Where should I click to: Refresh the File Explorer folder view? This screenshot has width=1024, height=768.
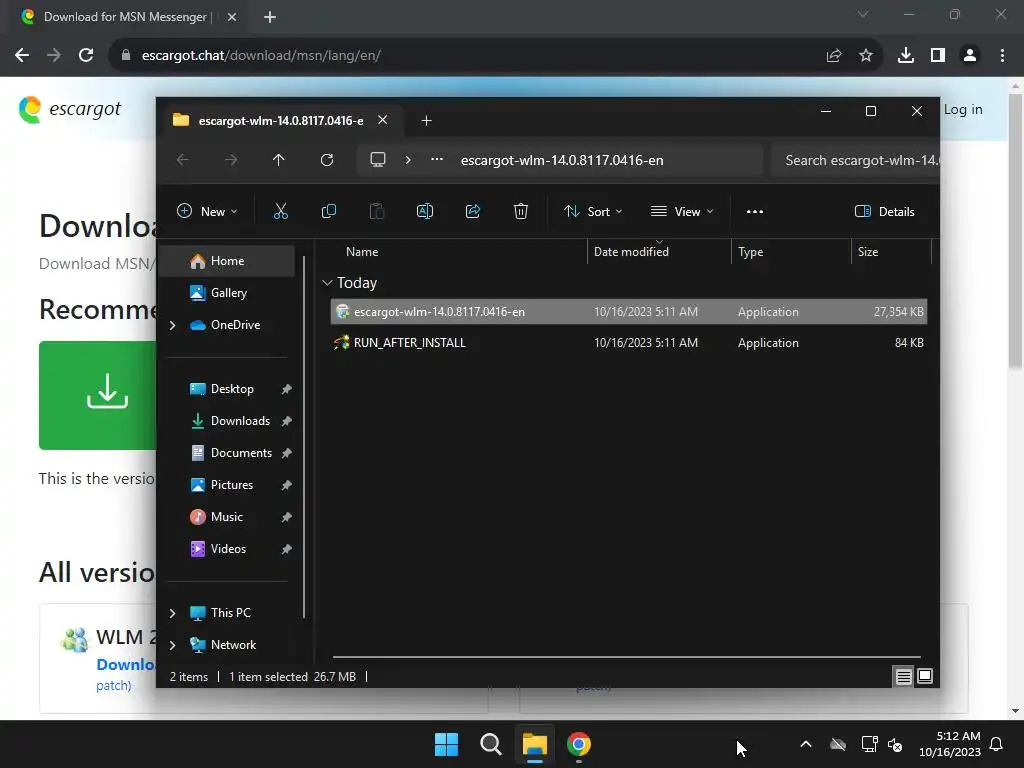coord(327,160)
